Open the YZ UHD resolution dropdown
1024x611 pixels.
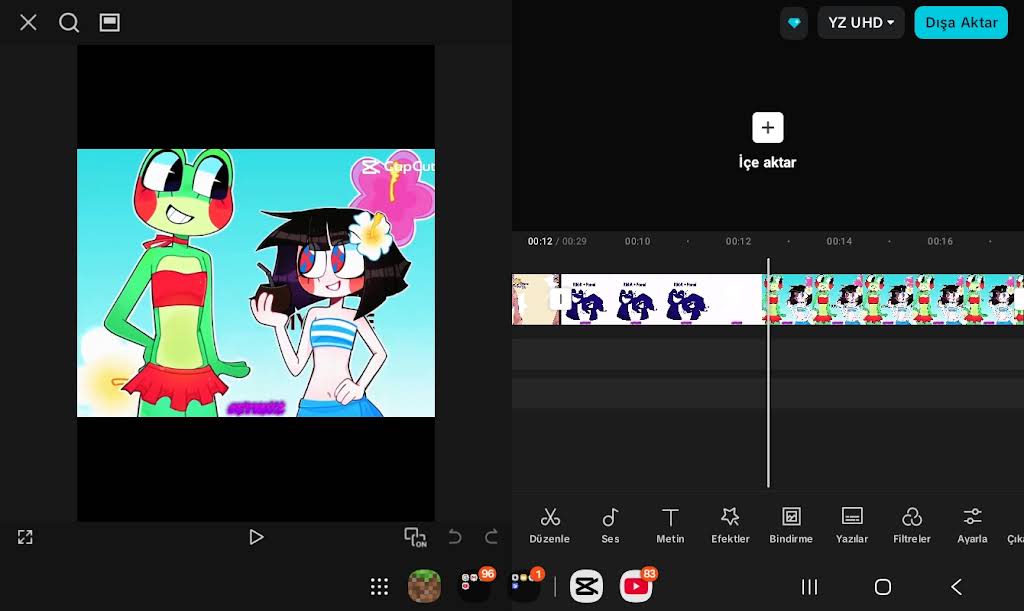pos(861,23)
